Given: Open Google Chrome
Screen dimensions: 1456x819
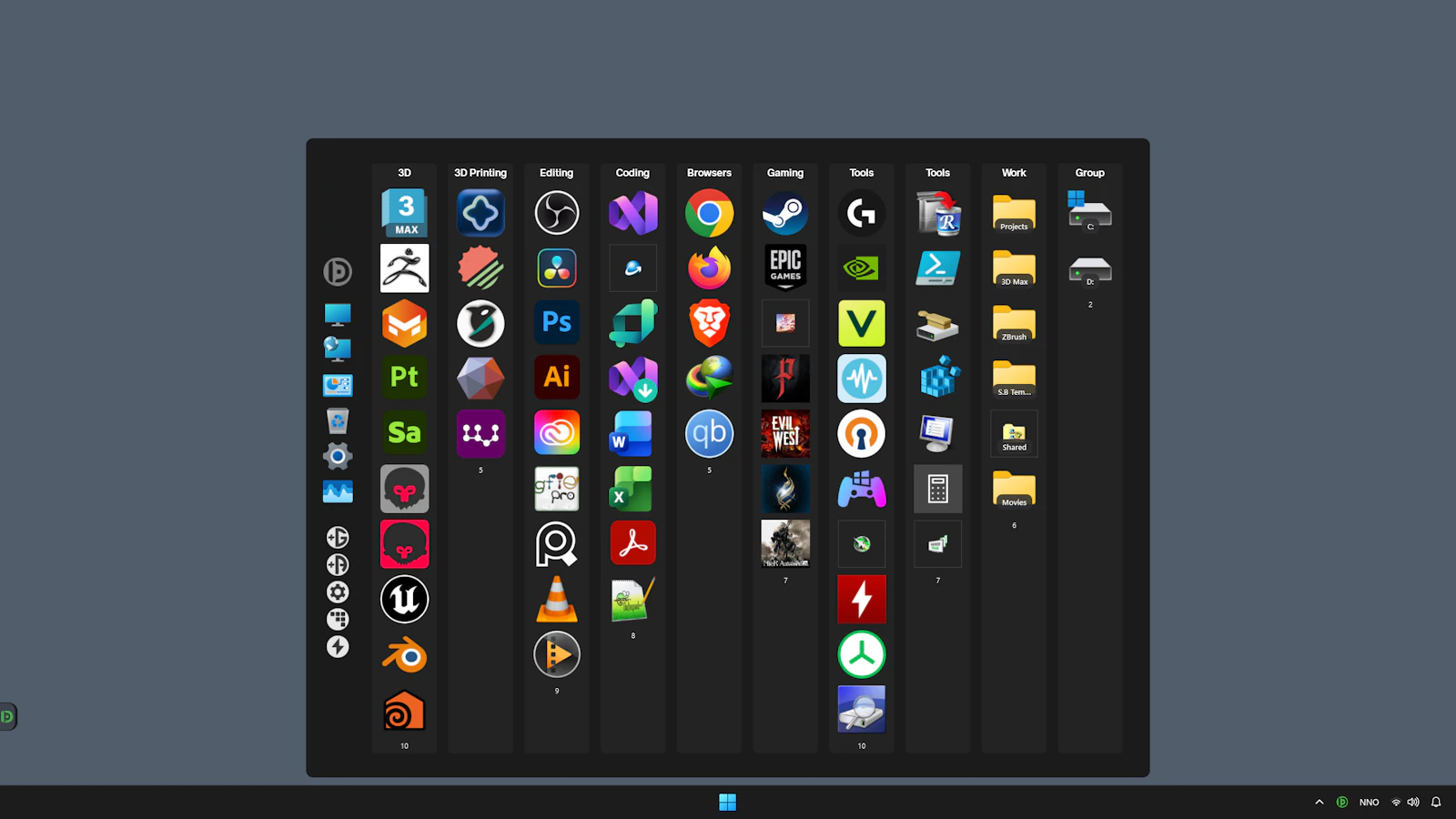Looking at the screenshot, I should click(x=710, y=213).
